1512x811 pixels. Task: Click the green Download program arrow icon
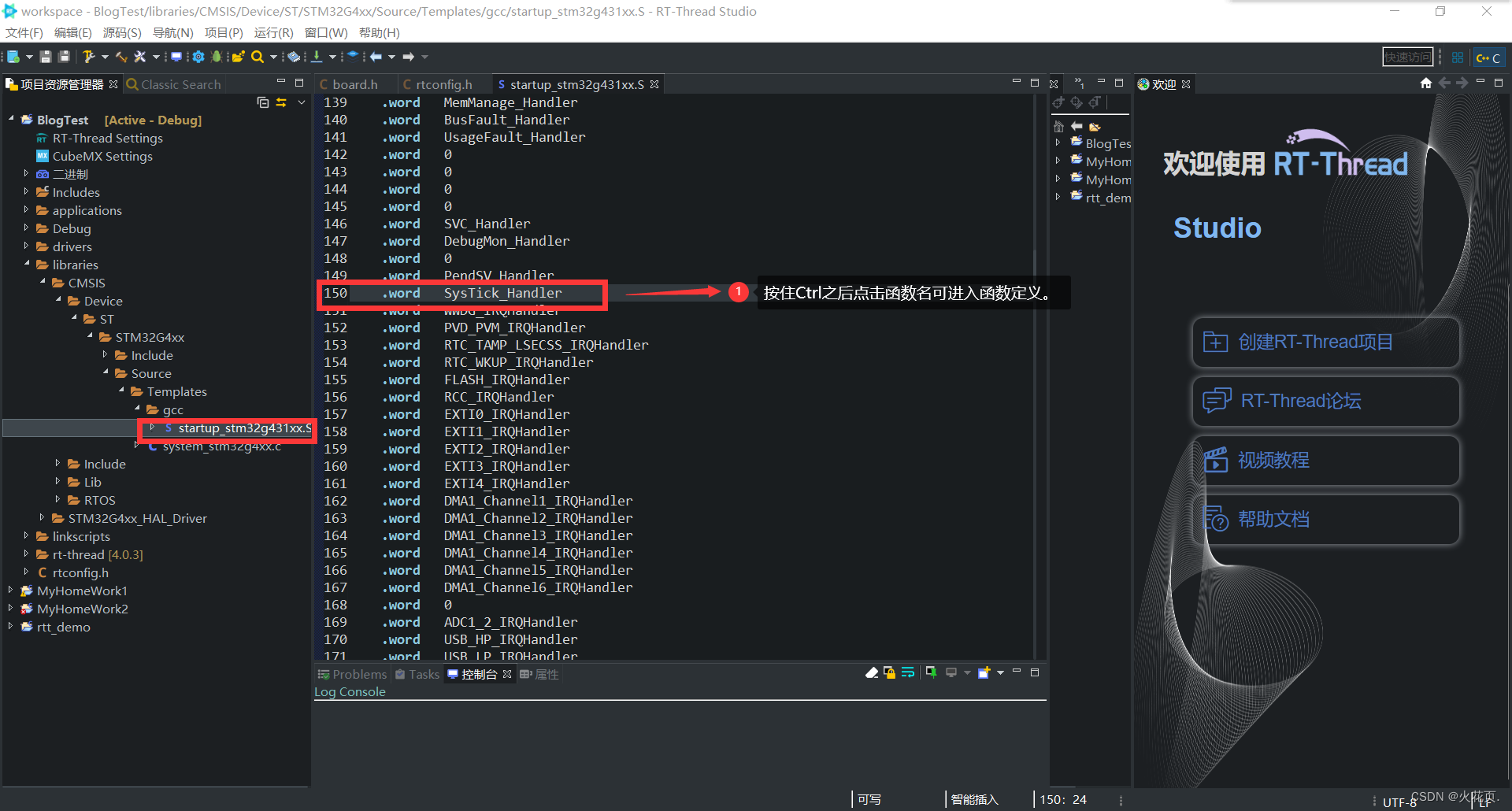(x=317, y=57)
